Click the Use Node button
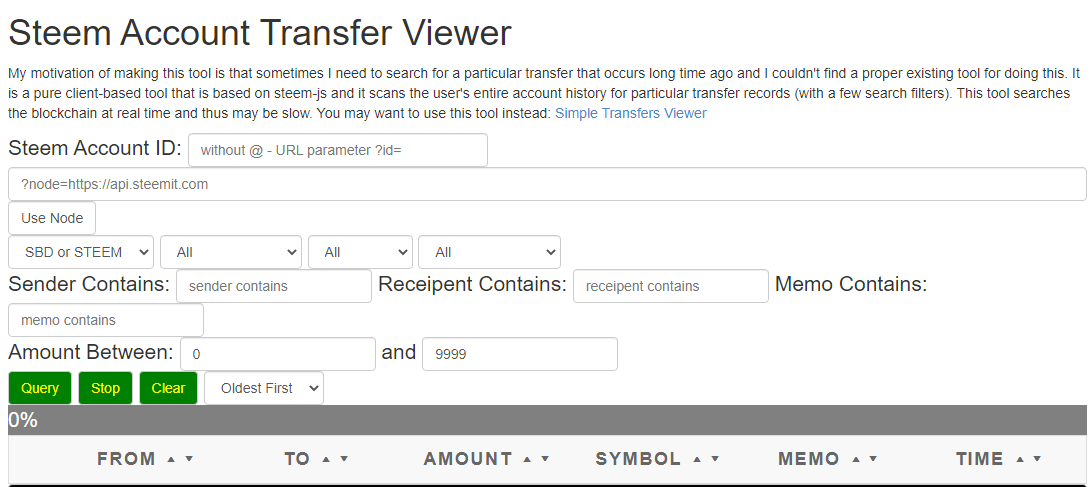This screenshot has width=1089, height=487. [52, 218]
